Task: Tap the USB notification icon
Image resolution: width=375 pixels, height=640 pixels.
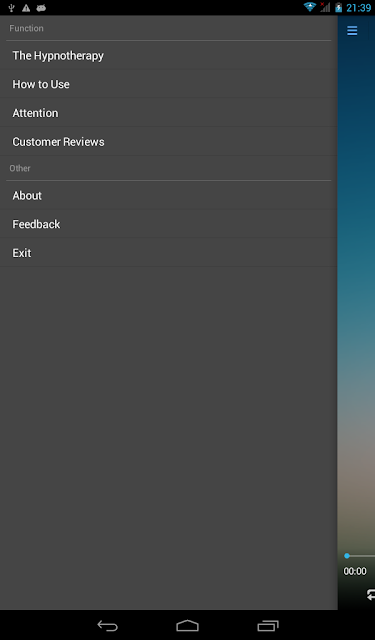Action: (11, 8)
